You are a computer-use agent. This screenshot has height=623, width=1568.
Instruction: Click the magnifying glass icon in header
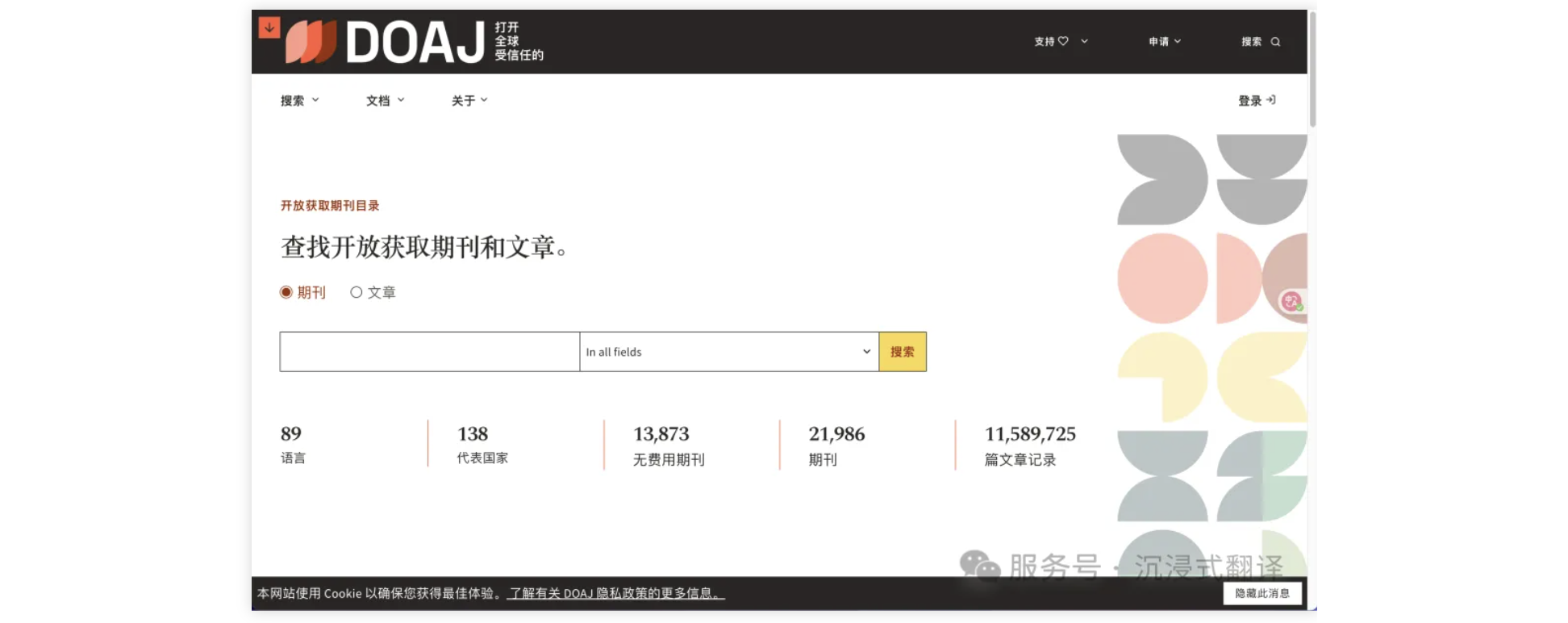[1275, 42]
